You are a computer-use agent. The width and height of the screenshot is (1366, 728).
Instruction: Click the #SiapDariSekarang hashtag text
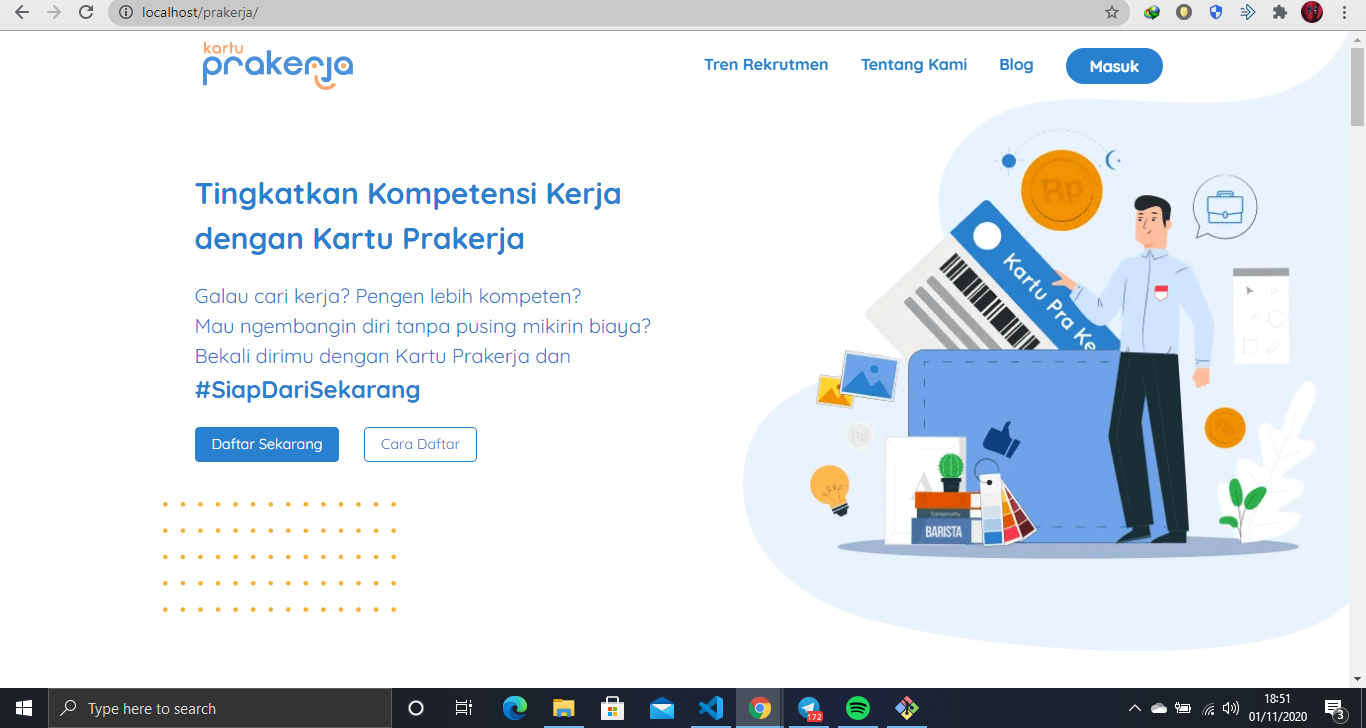[307, 390]
